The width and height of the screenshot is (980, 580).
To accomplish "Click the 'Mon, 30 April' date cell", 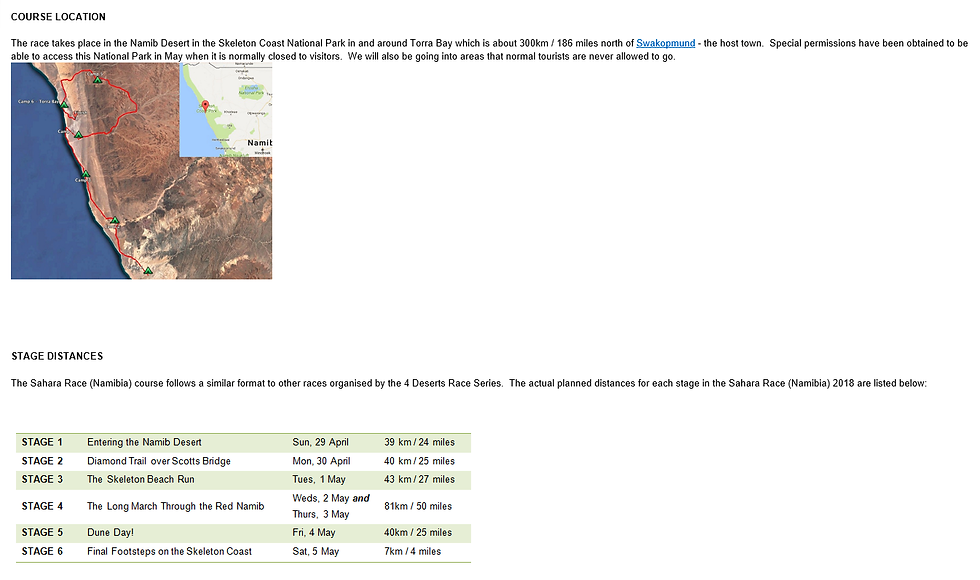I will click(321, 461).
